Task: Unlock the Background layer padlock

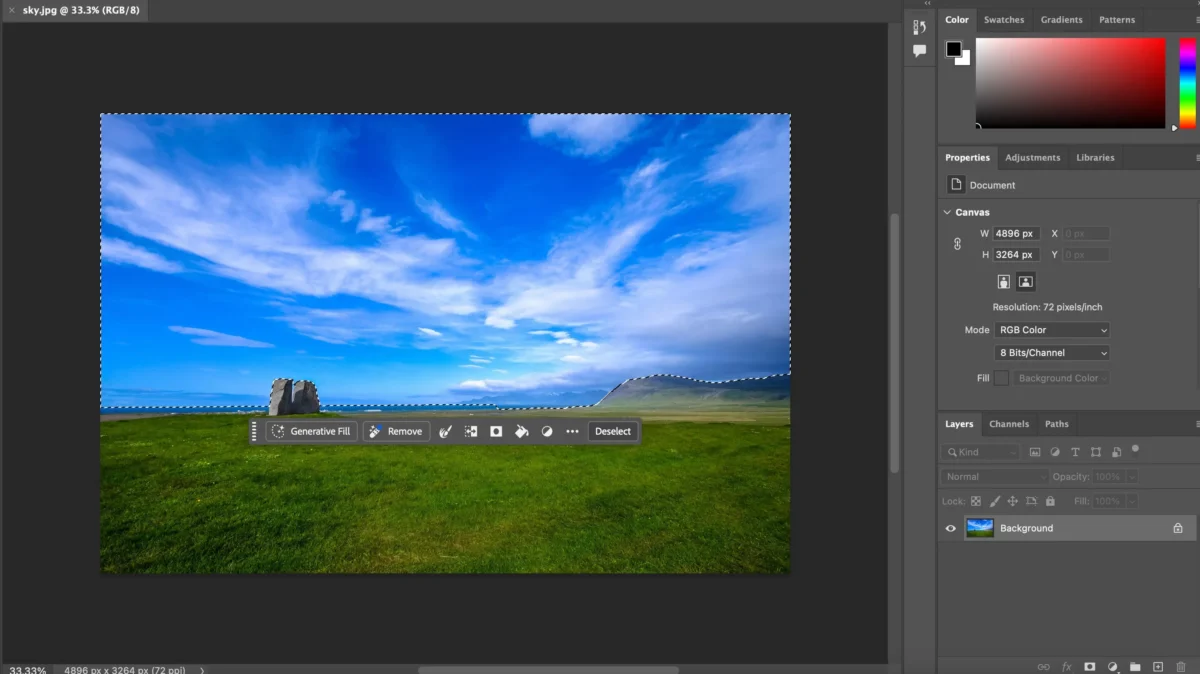Action: pyautogui.click(x=1179, y=527)
